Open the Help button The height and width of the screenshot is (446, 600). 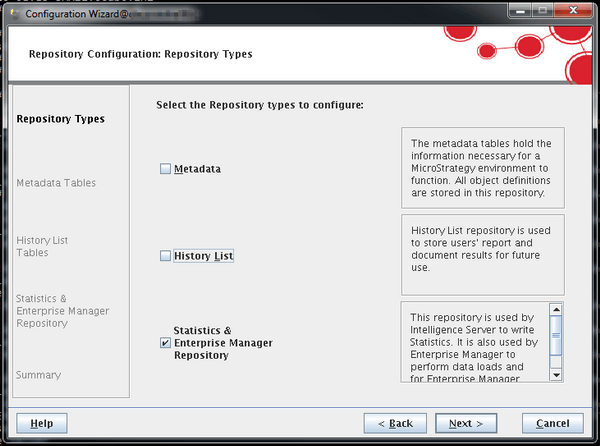[42, 423]
